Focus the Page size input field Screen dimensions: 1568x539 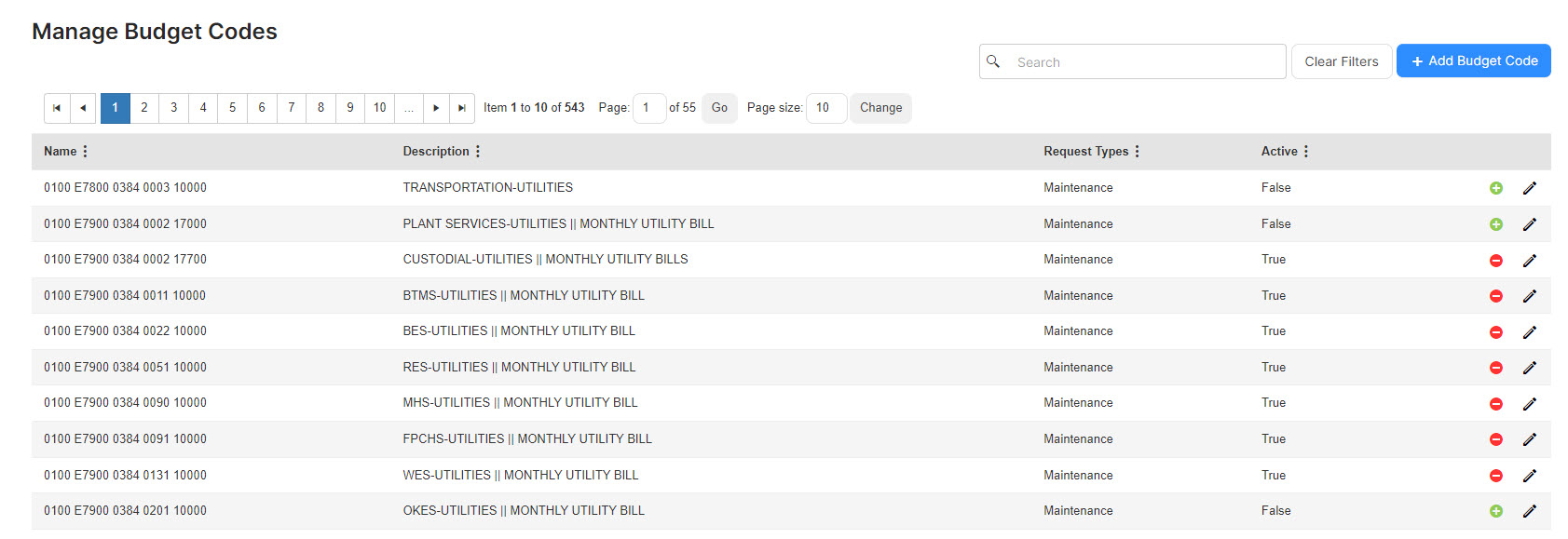pos(826,108)
